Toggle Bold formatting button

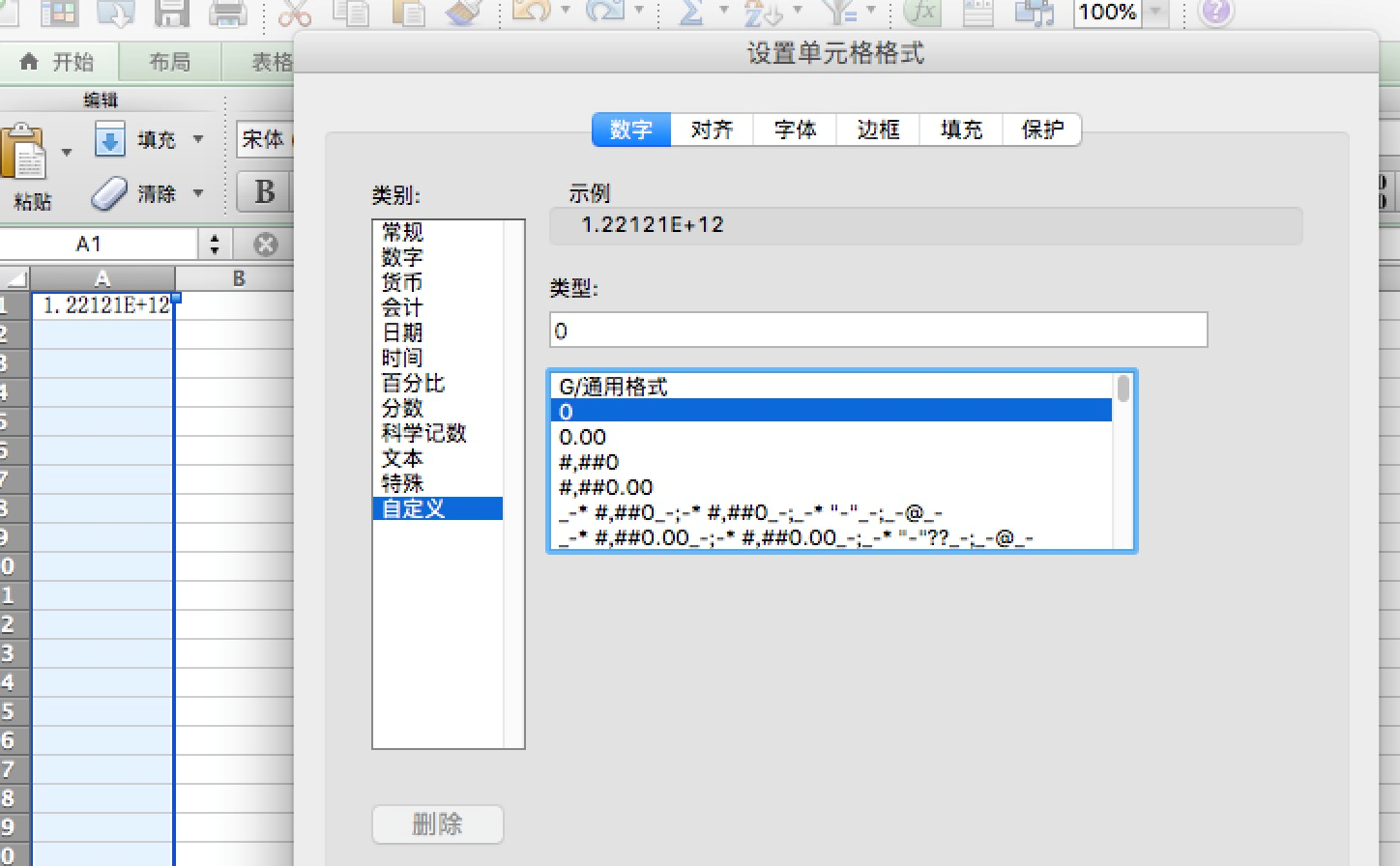click(264, 192)
